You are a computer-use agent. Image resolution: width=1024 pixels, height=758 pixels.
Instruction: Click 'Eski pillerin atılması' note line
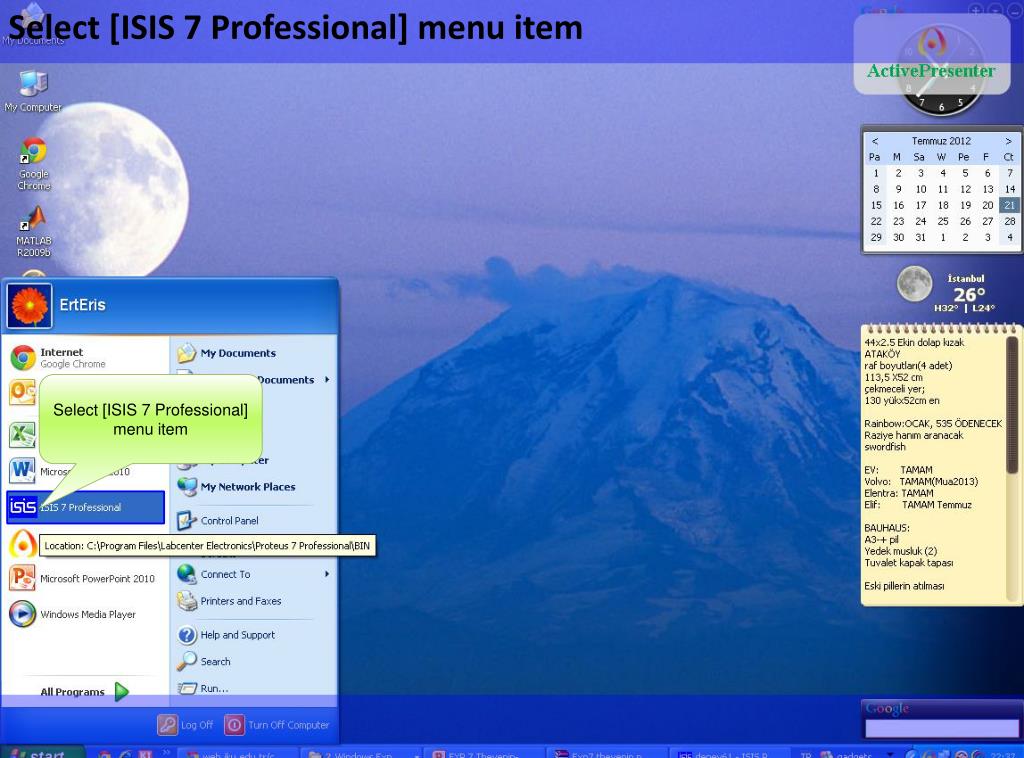904,586
